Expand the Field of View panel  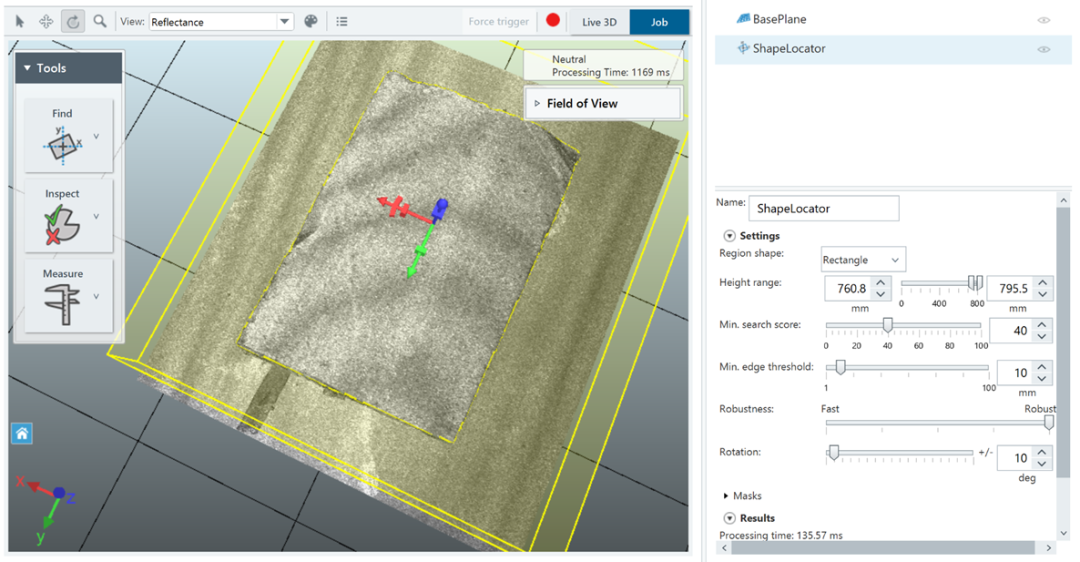[x=603, y=103]
